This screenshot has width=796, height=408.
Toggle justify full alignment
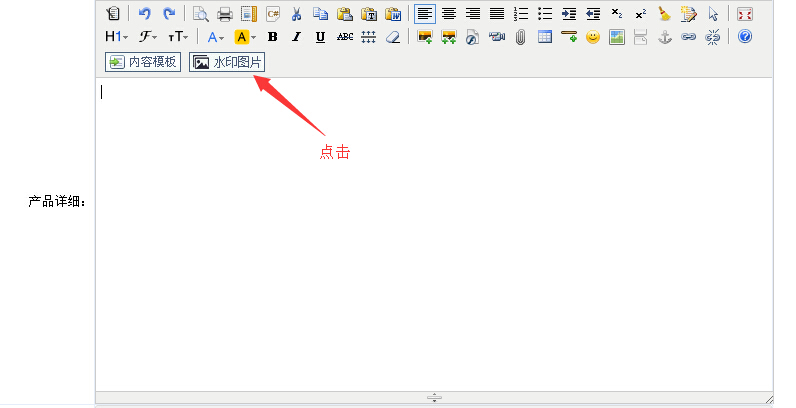pos(496,14)
